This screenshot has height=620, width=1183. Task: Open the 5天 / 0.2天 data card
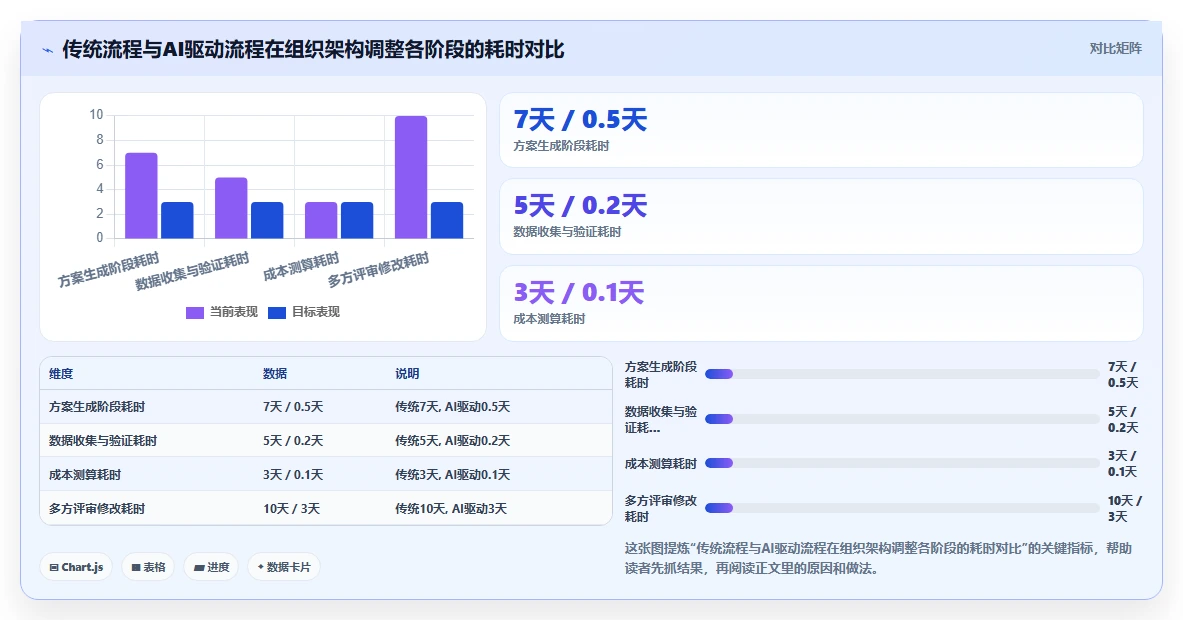pos(821,216)
